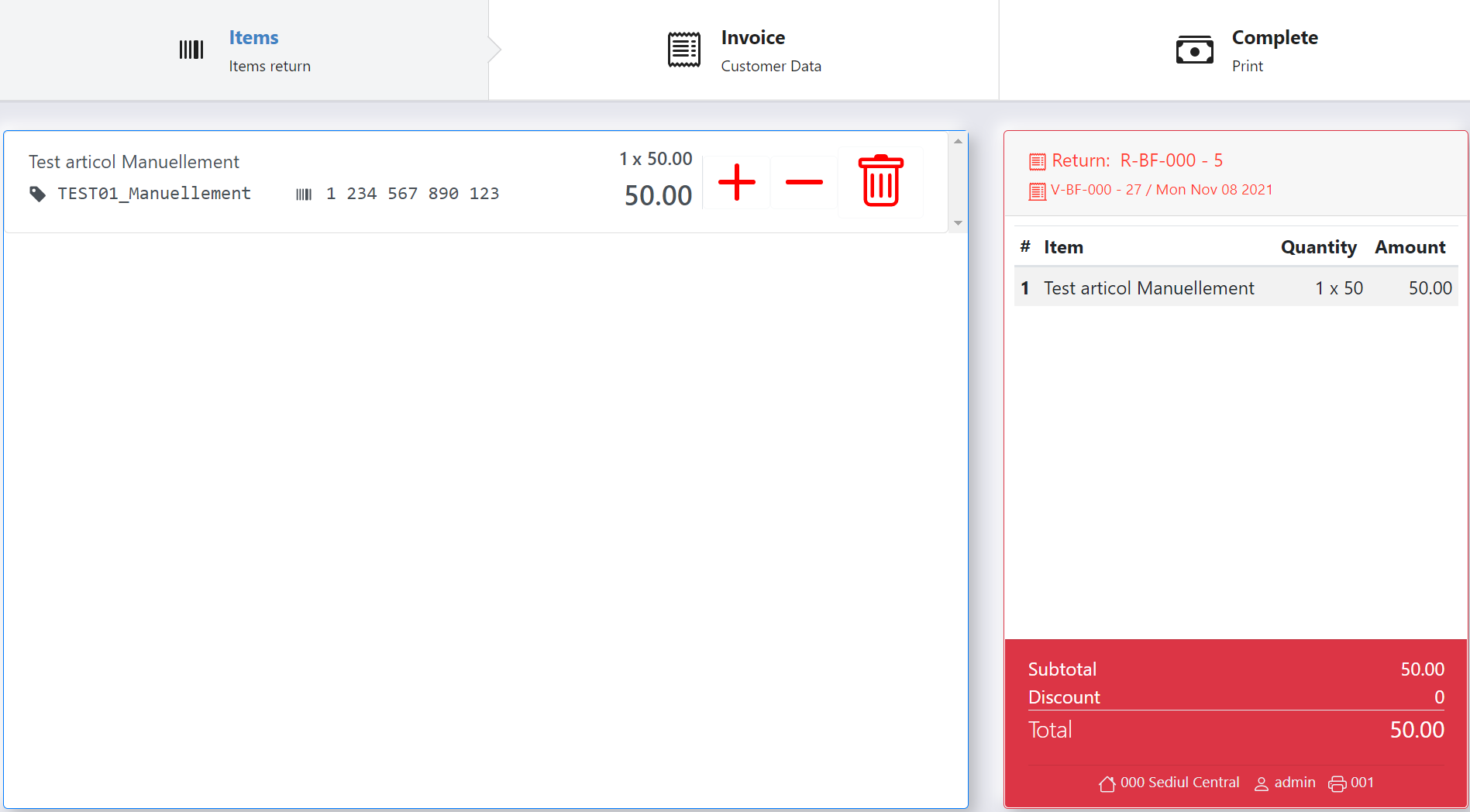Image resolution: width=1470 pixels, height=812 pixels.
Task: Select the Items return step
Action: 244,50
